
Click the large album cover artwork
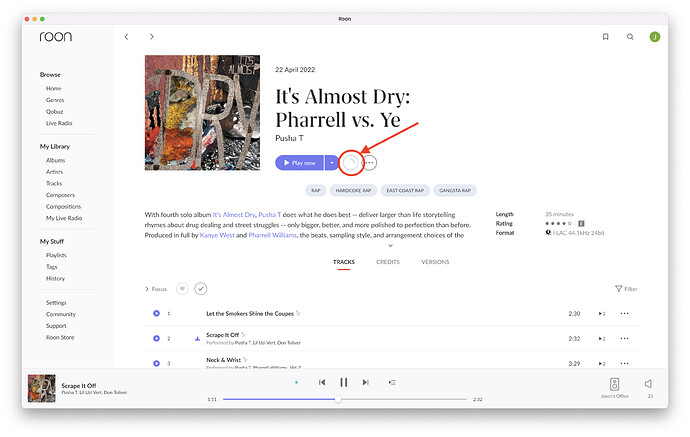pyautogui.click(x=202, y=113)
